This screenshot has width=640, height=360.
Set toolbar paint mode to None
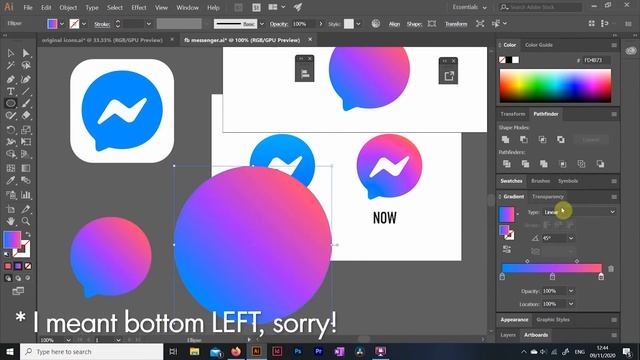[28, 266]
